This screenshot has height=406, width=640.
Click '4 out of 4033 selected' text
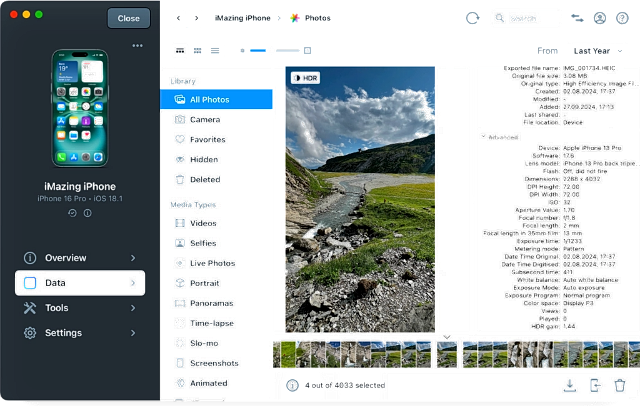tap(345, 385)
